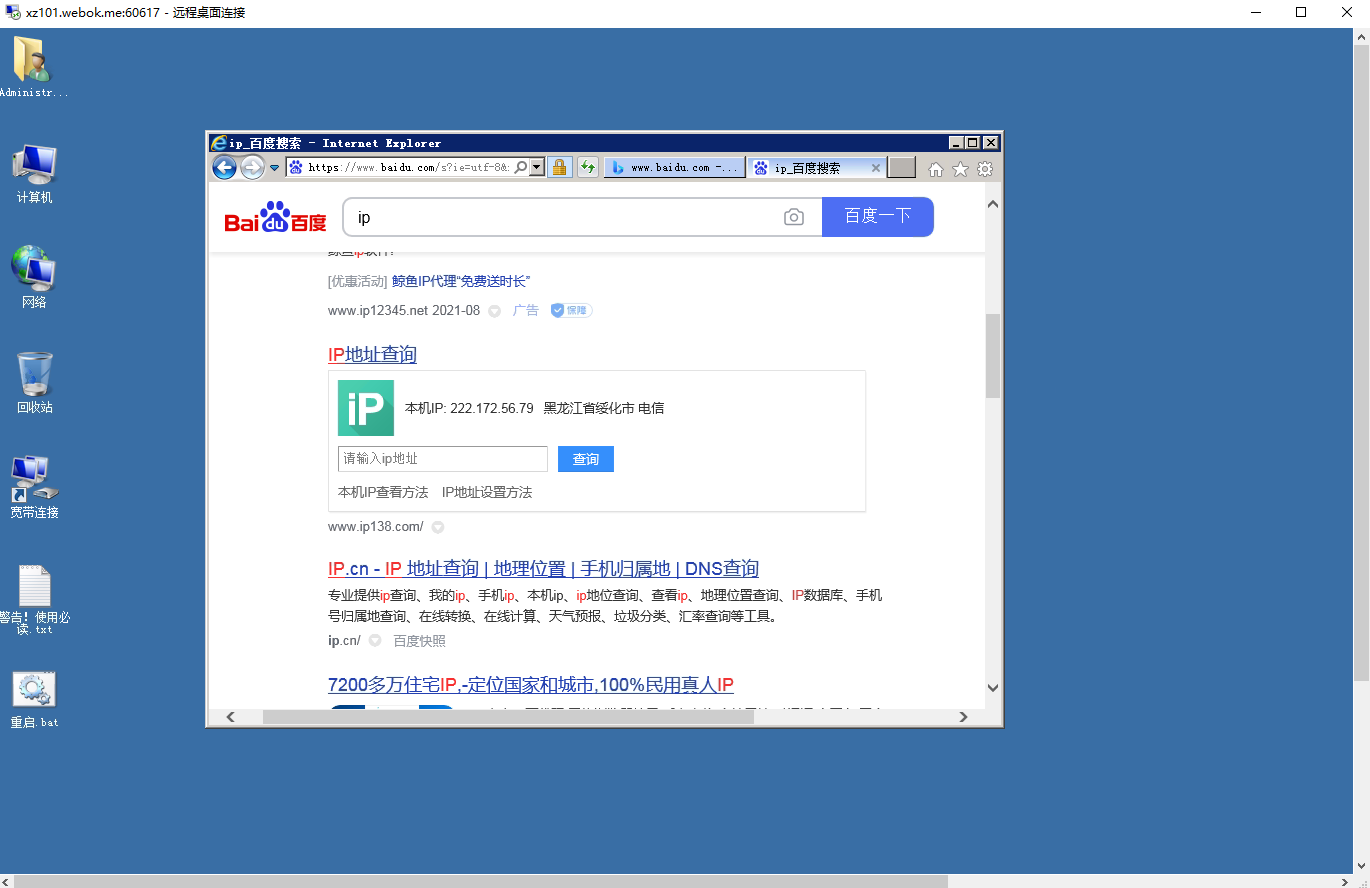The image size is (1370, 888).
Task: Switch to the www.baidu.com tab
Action: (675, 168)
